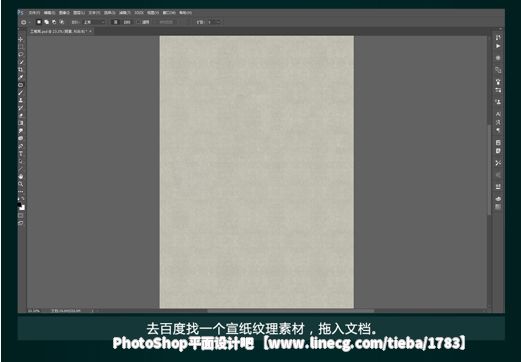This screenshot has width=521, height=362.
Task: Click the horizontal canvas scrollbar
Action: 290,311
